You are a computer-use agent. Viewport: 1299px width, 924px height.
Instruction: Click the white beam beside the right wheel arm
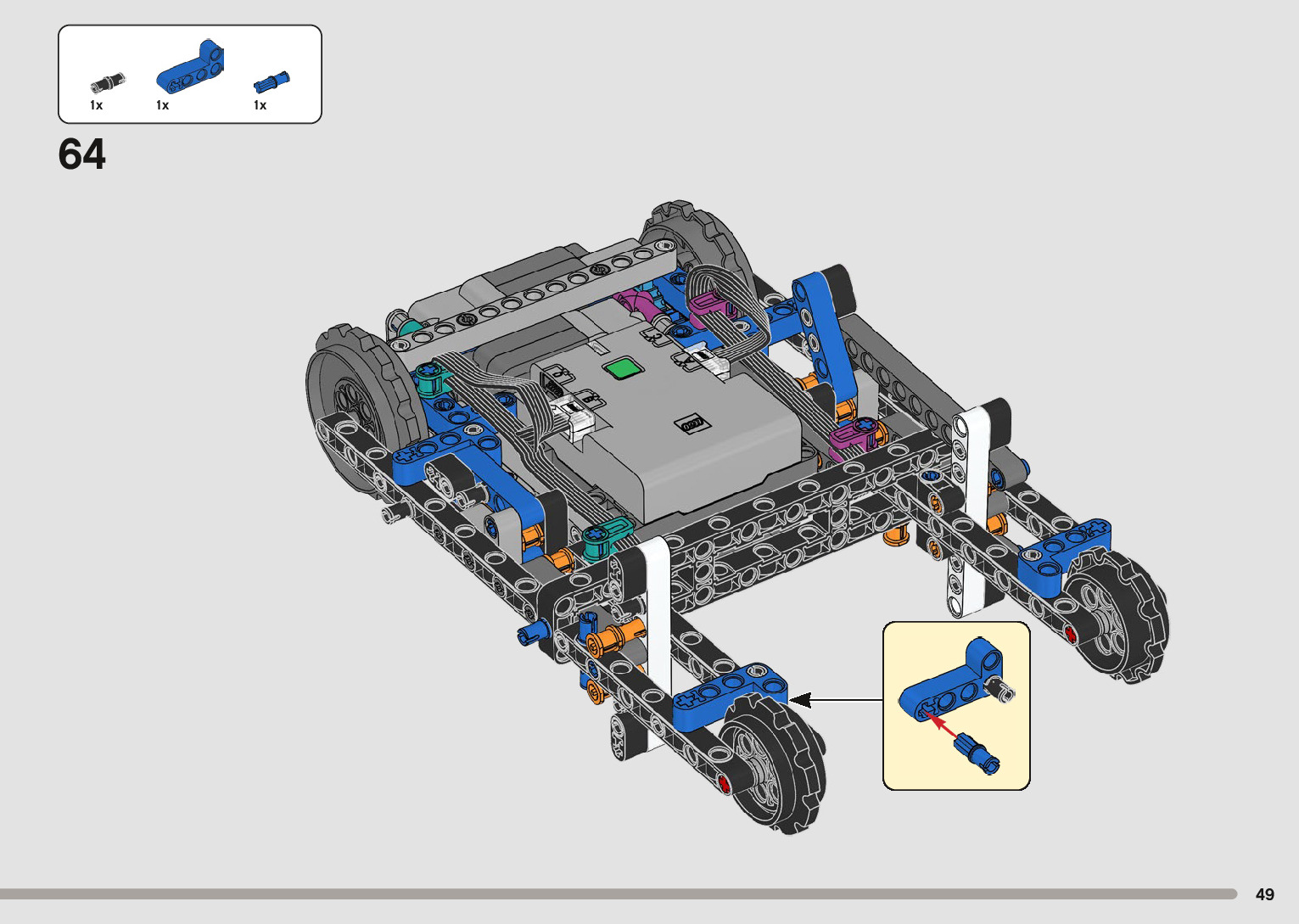point(970,509)
